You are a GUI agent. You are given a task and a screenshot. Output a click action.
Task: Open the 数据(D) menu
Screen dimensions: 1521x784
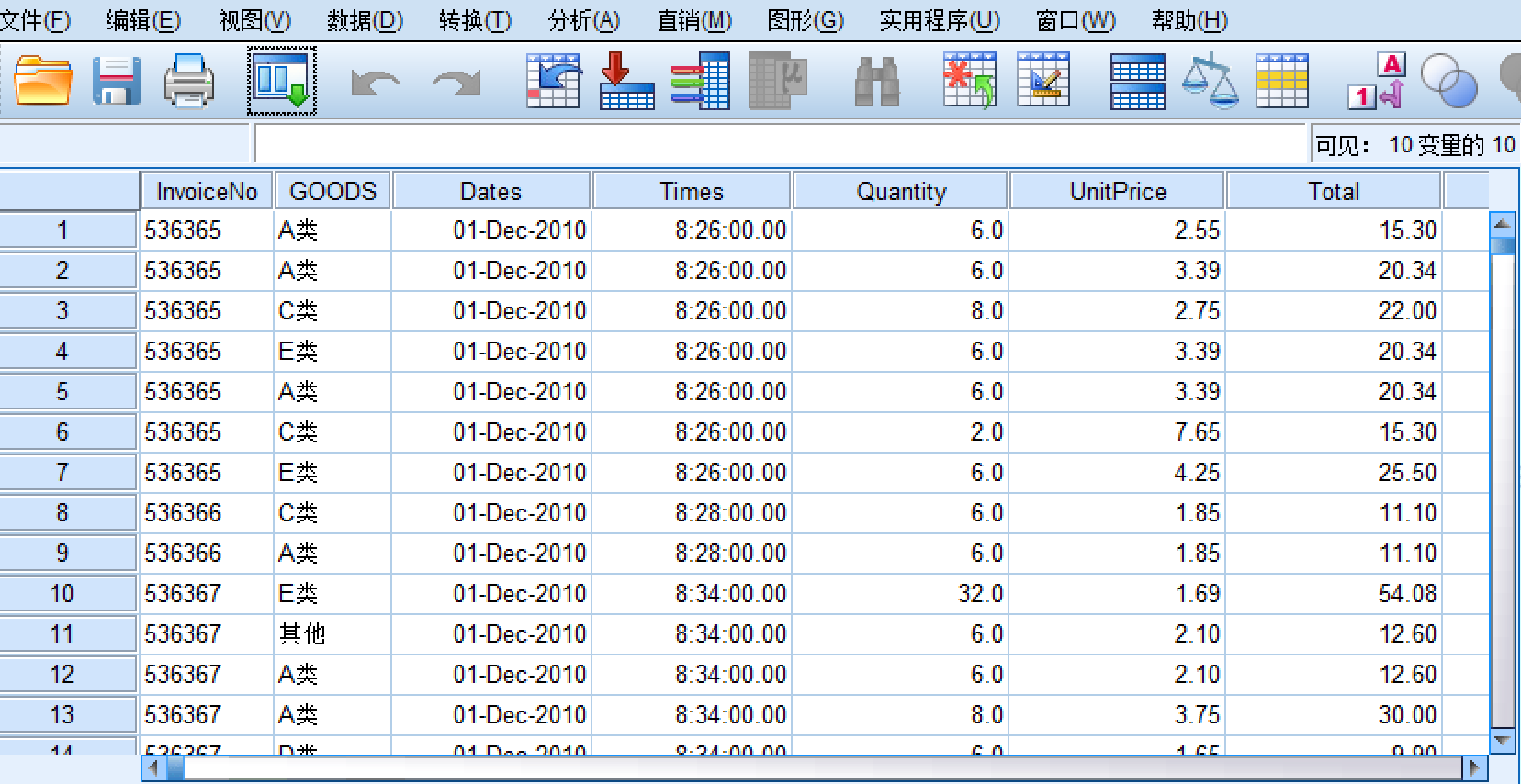pyautogui.click(x=366, y=20)
